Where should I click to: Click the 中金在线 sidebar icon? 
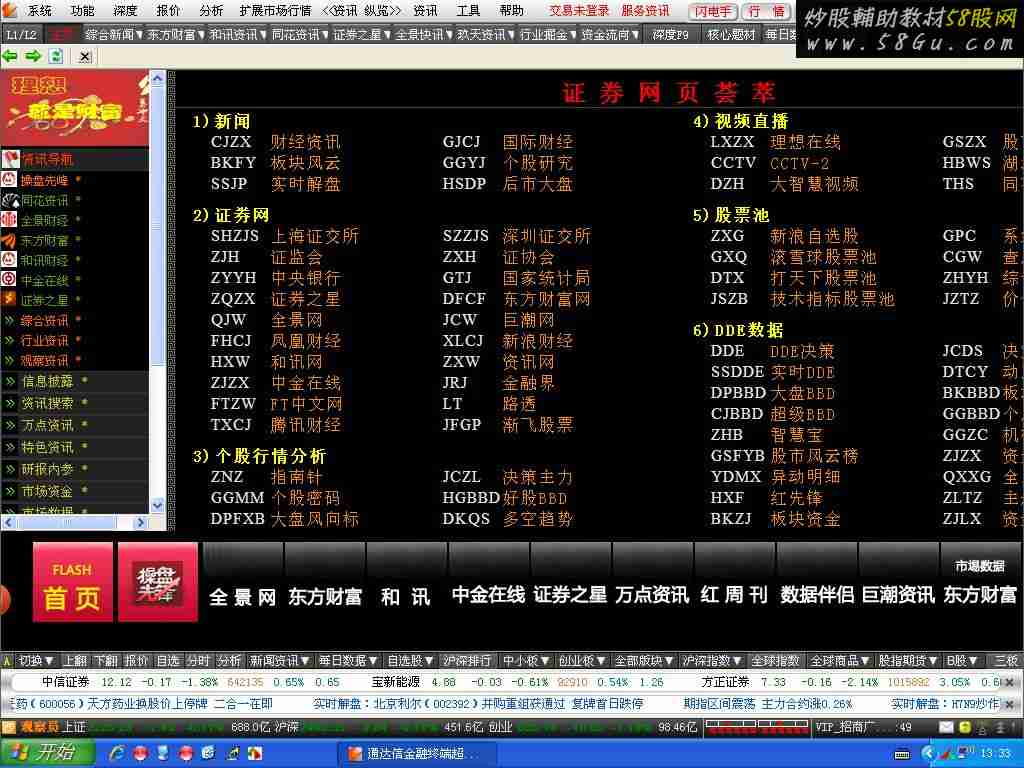(9, 280)
